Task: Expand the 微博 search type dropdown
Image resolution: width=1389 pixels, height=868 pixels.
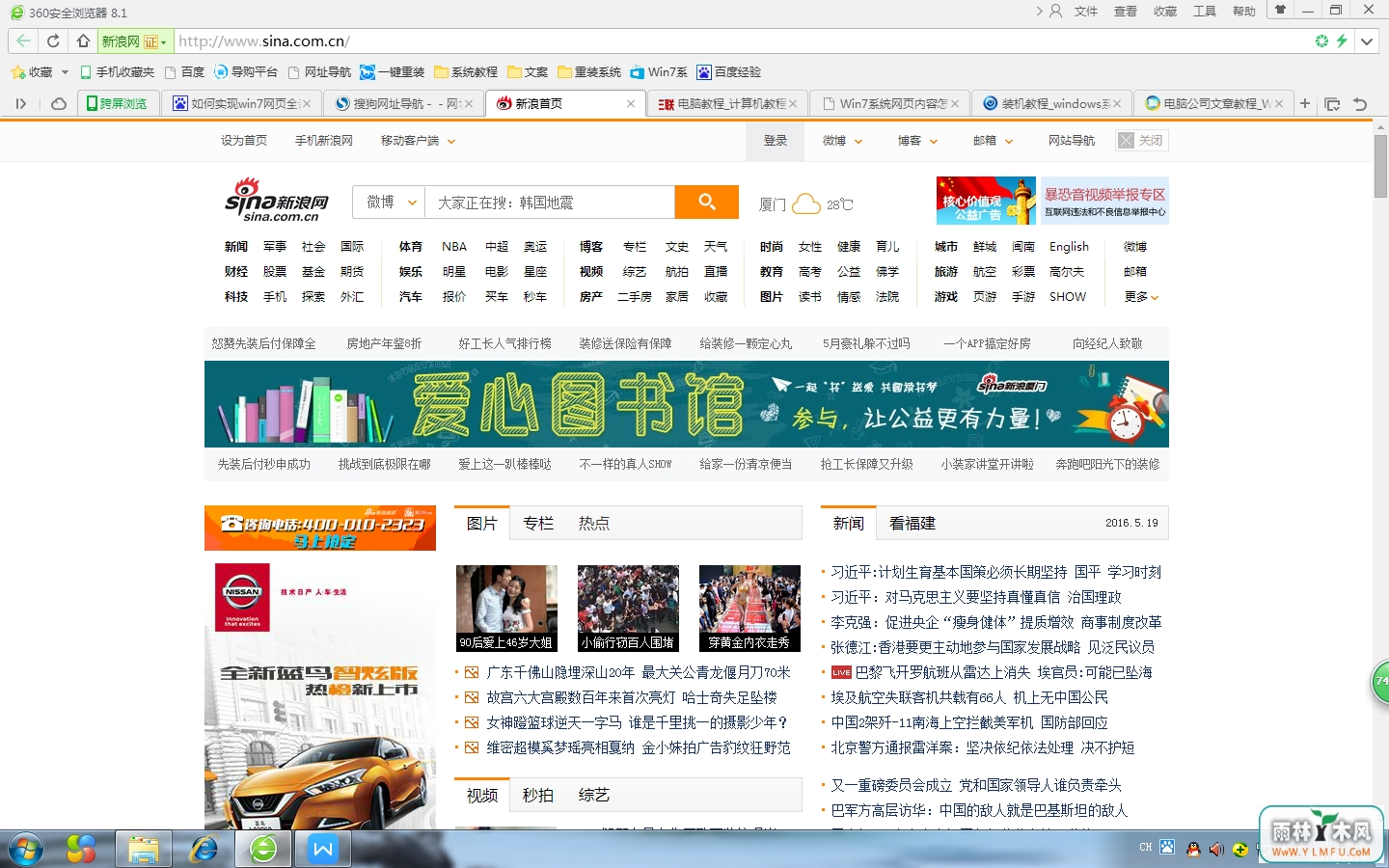Action: [412, 203]
